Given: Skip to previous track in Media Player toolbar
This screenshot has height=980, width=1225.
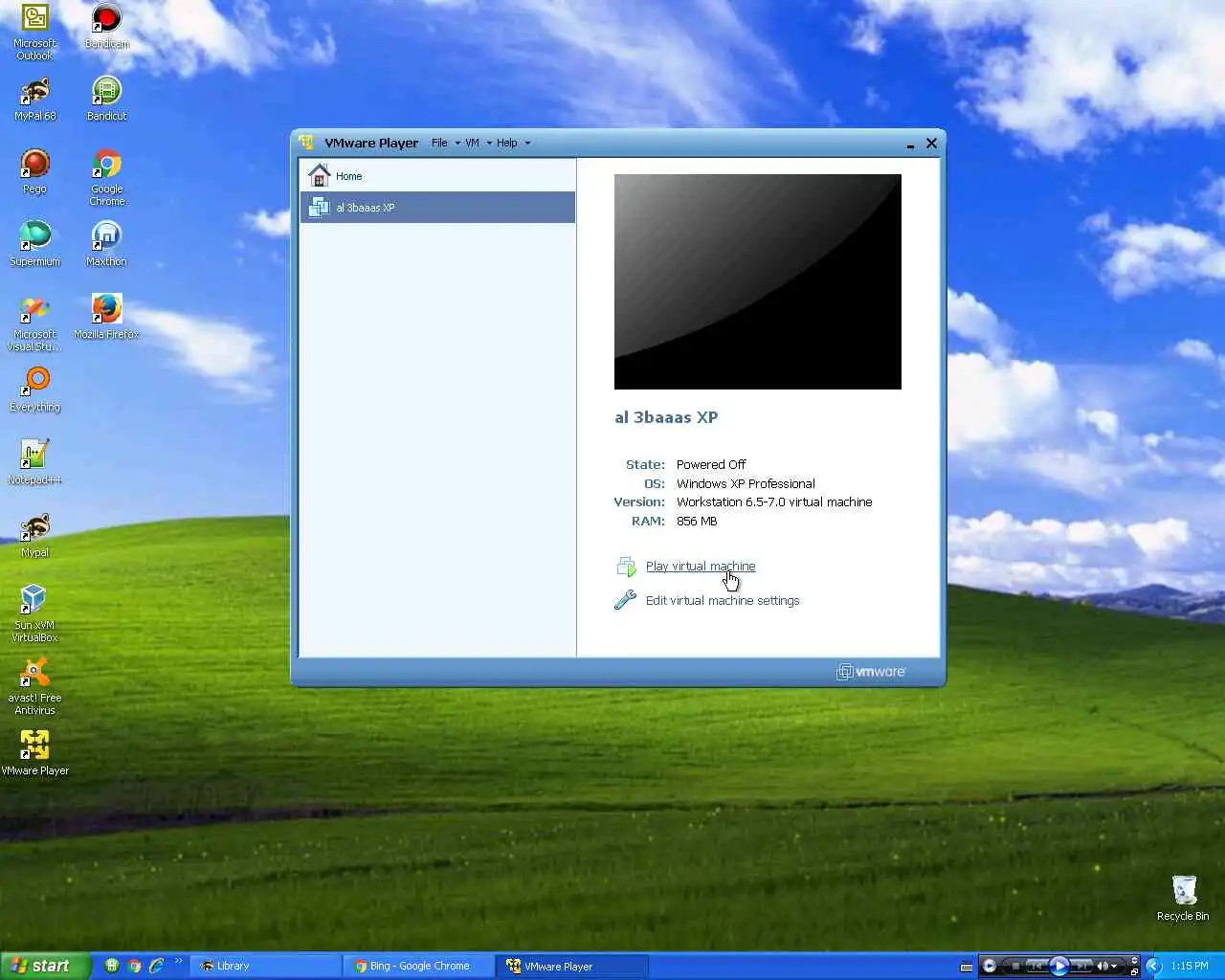Looking at the screenshot, I should (x=1036, y=966).
